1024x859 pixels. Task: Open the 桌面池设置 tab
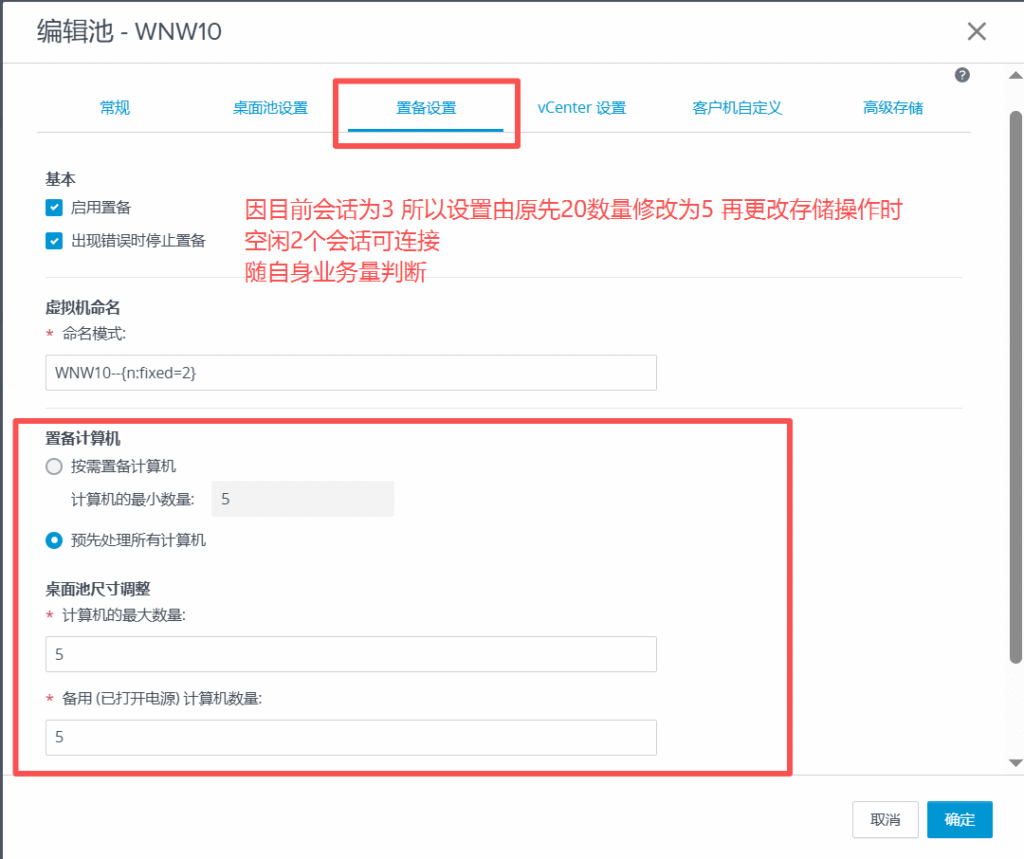270,108
